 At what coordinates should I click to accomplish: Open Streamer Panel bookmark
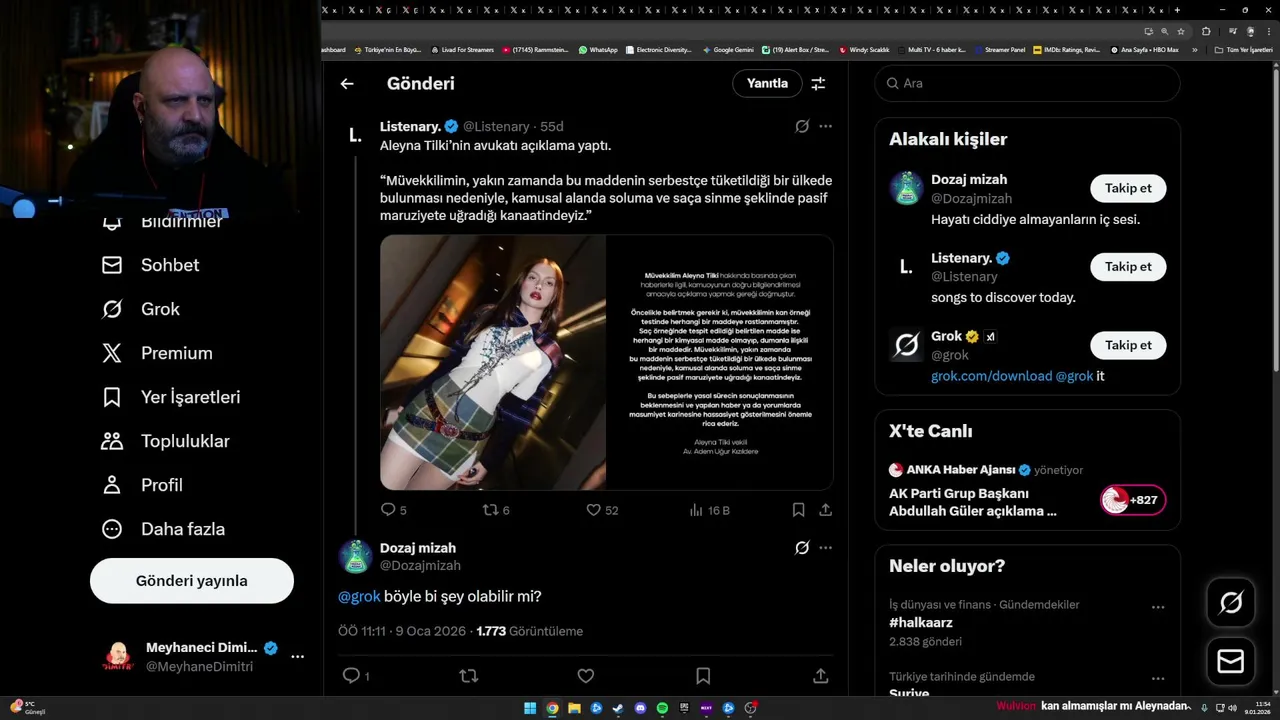click(x=999, y=49)
